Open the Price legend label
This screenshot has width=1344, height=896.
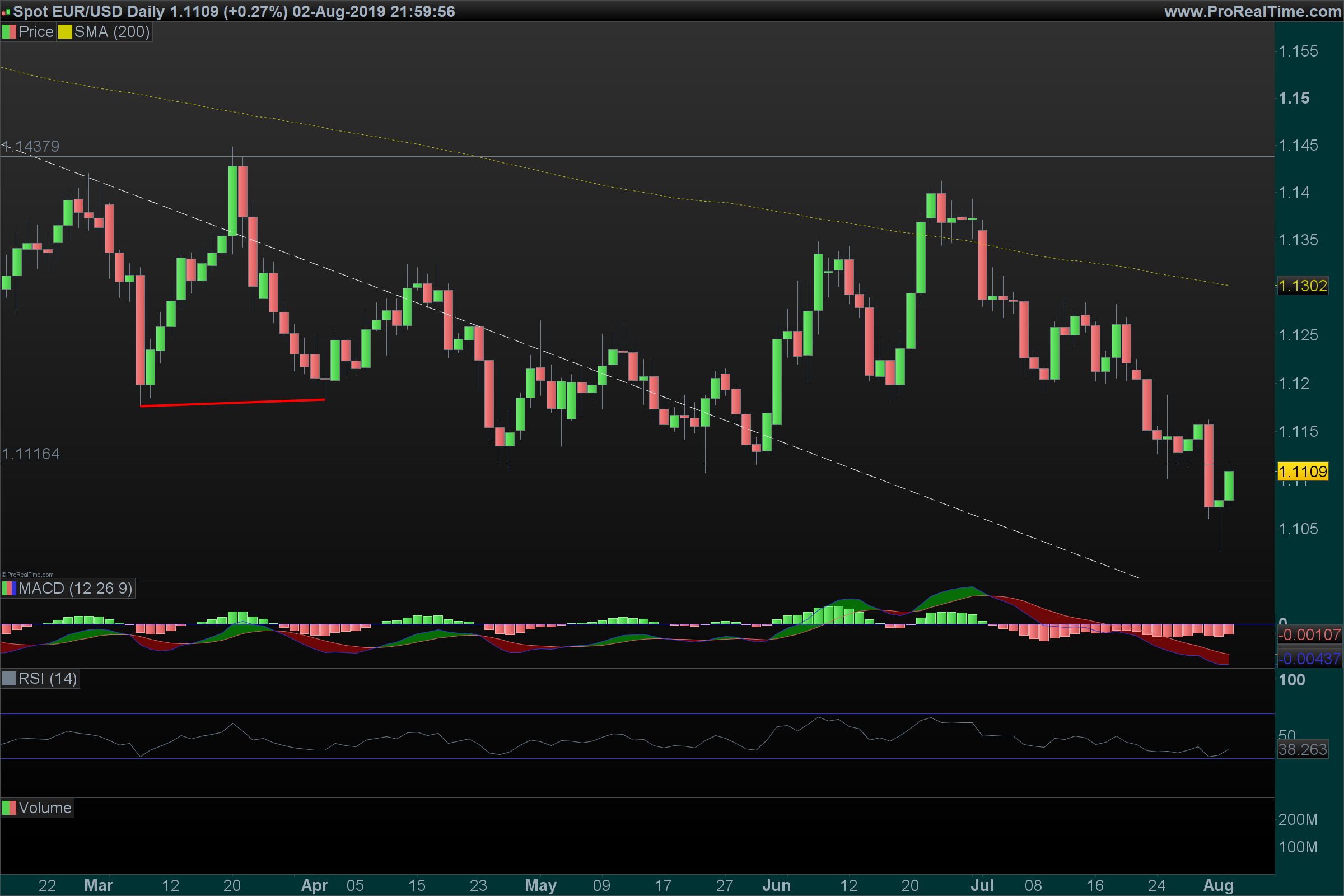(35, 32)
